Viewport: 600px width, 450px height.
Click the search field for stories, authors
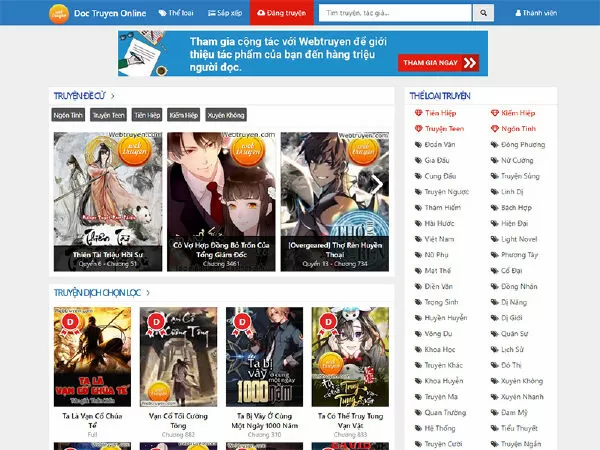pos(395,13)
